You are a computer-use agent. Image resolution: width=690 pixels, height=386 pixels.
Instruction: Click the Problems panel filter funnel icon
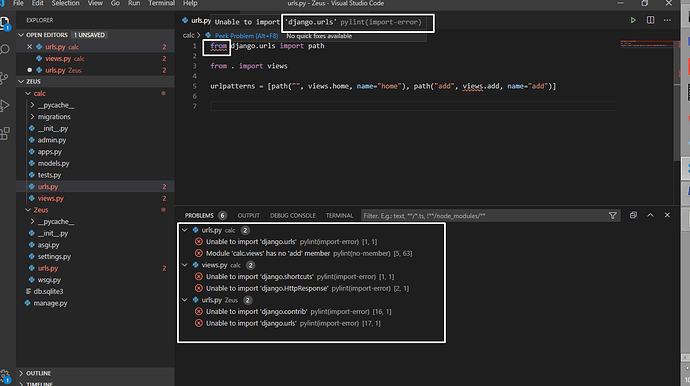click(x=613, y=215)
